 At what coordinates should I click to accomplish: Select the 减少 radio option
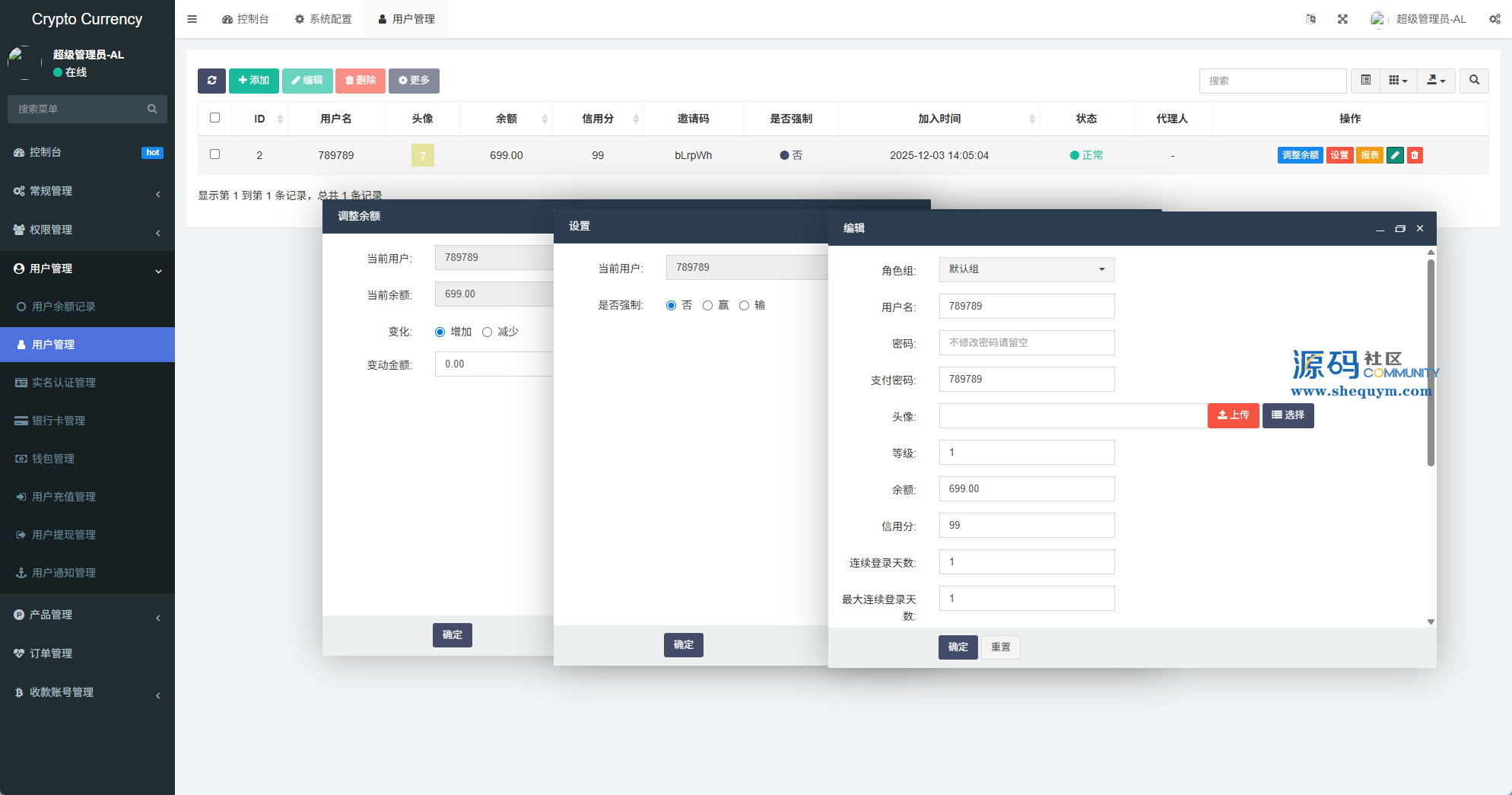[488, 332]
